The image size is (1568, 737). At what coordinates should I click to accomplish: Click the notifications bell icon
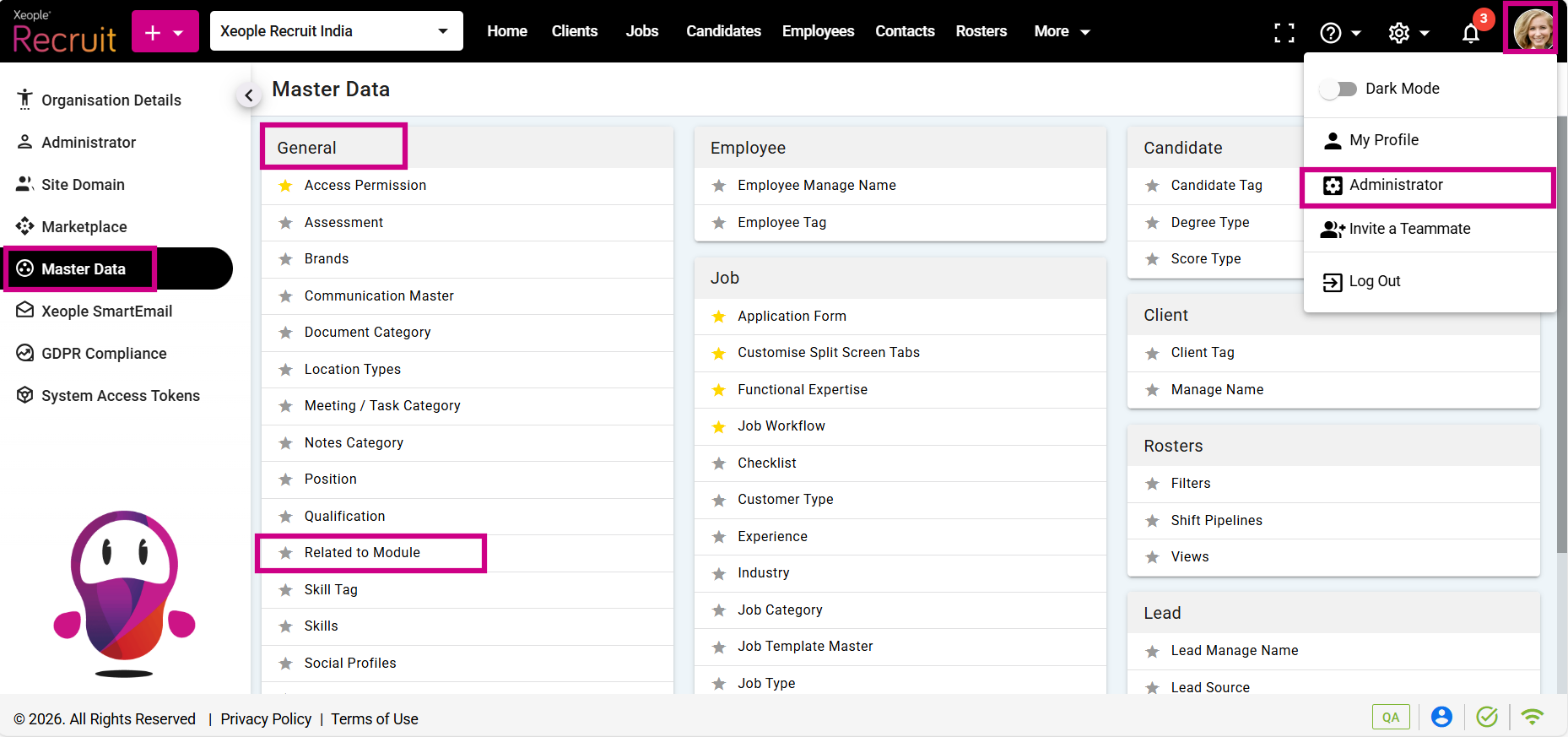(1470, 33)
